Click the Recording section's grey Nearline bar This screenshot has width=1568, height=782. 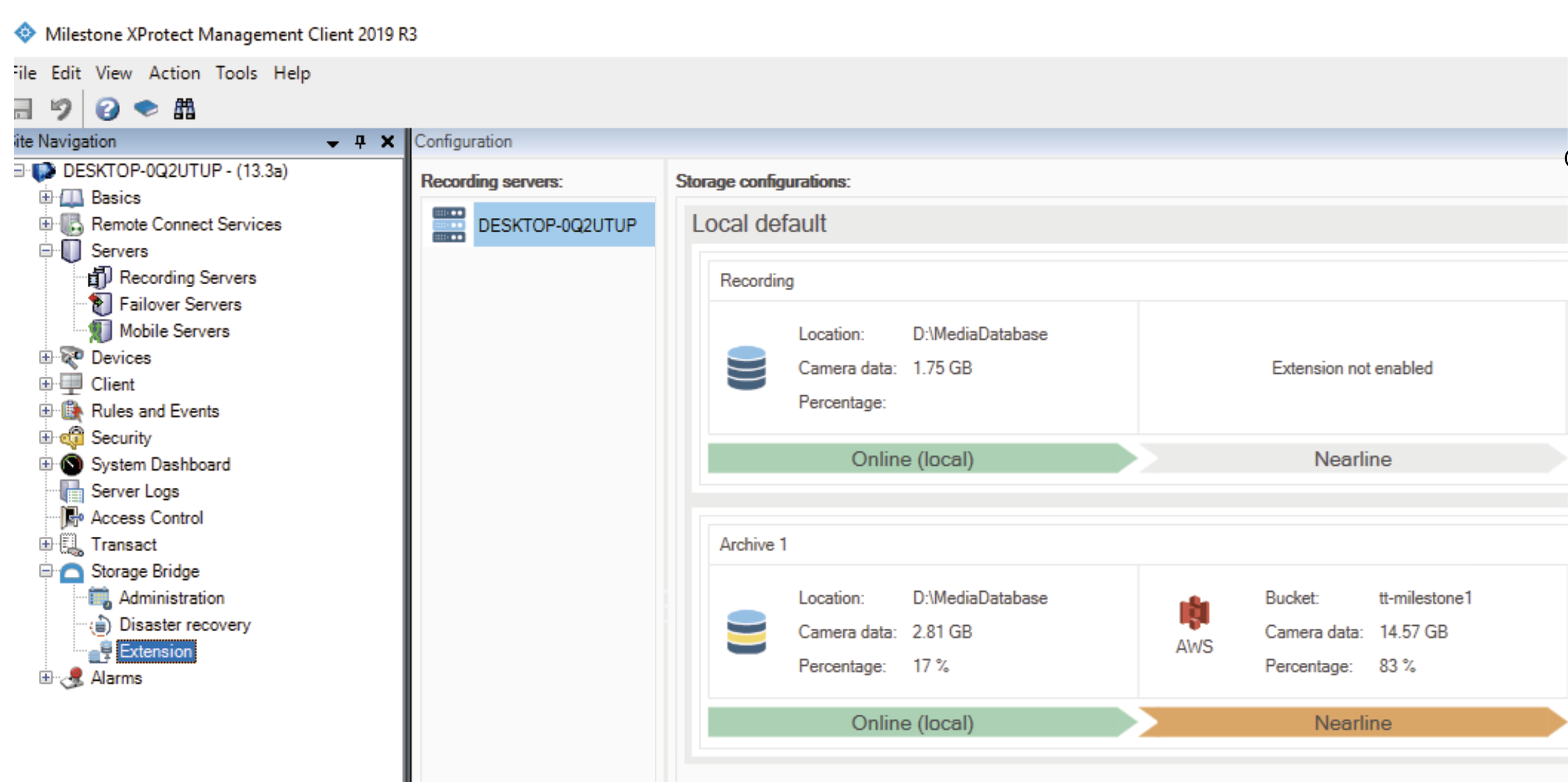1353,458
